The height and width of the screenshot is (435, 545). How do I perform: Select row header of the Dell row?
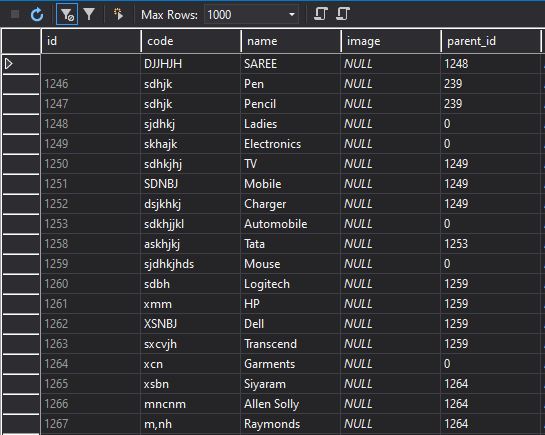tap(21, 324)
